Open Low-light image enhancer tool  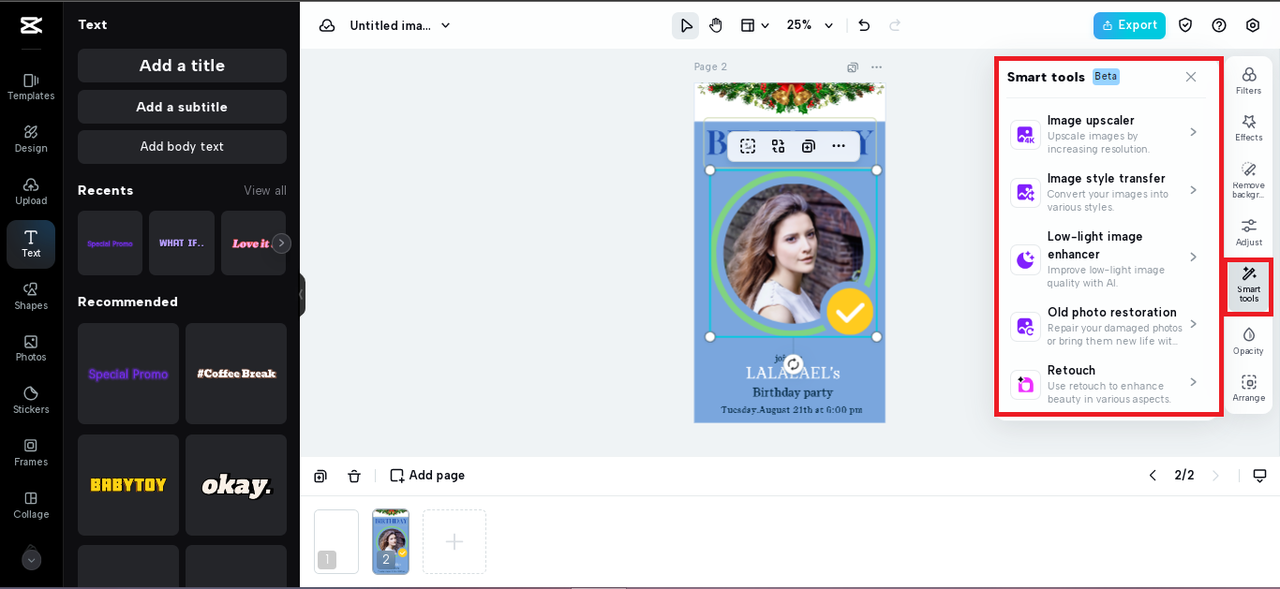[1104, 259]
